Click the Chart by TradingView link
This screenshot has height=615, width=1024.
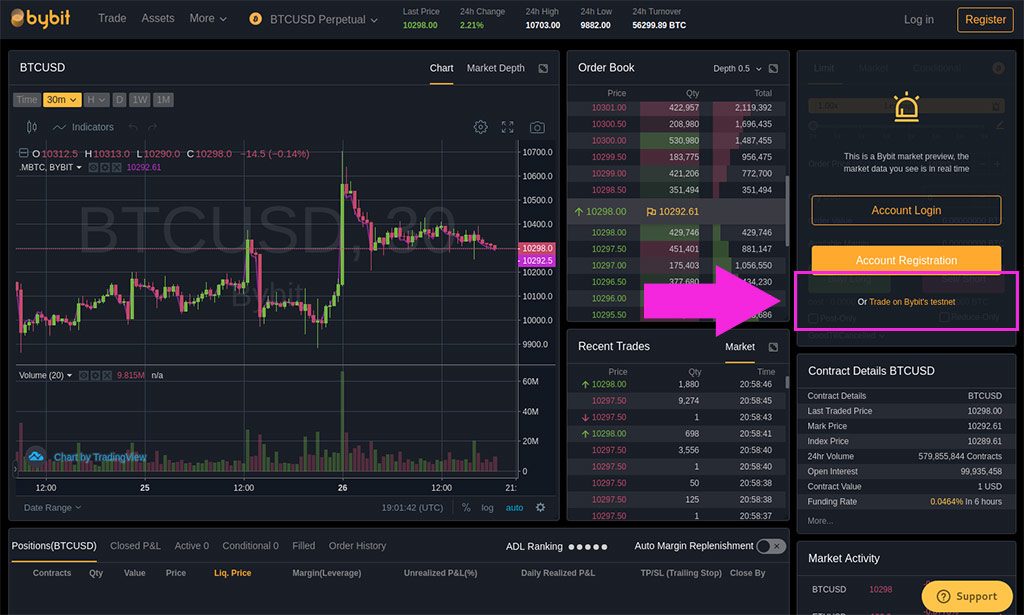click(x=100, y=457)
